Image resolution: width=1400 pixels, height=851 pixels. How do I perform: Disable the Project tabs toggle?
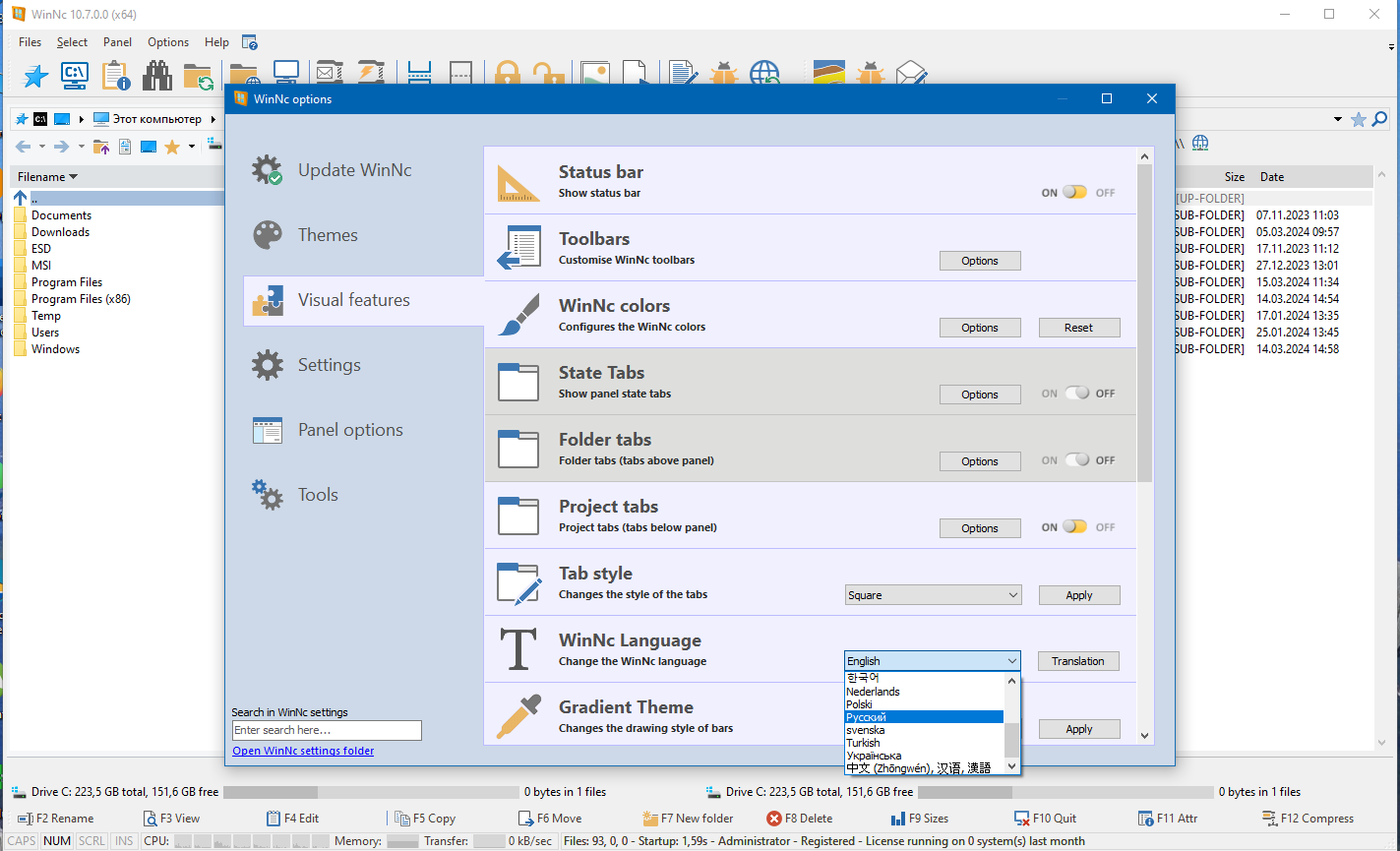coord(1075,527)
